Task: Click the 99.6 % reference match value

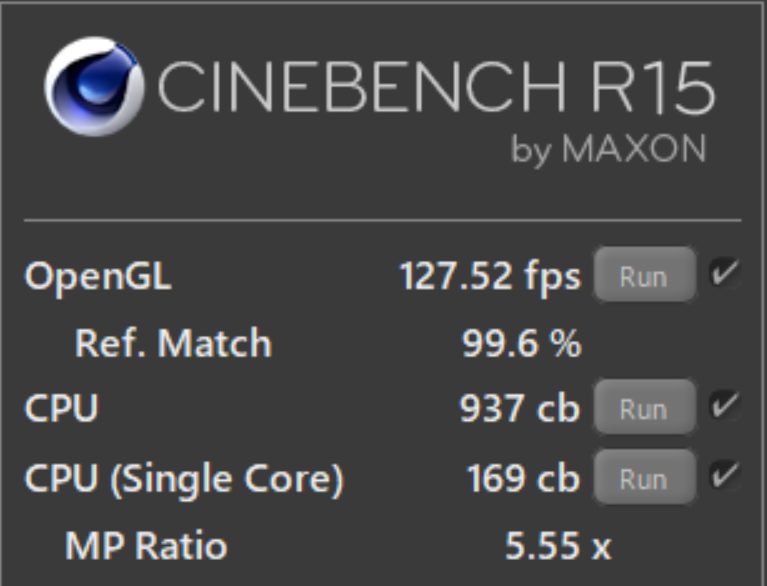Action: [x=521, y=344]
